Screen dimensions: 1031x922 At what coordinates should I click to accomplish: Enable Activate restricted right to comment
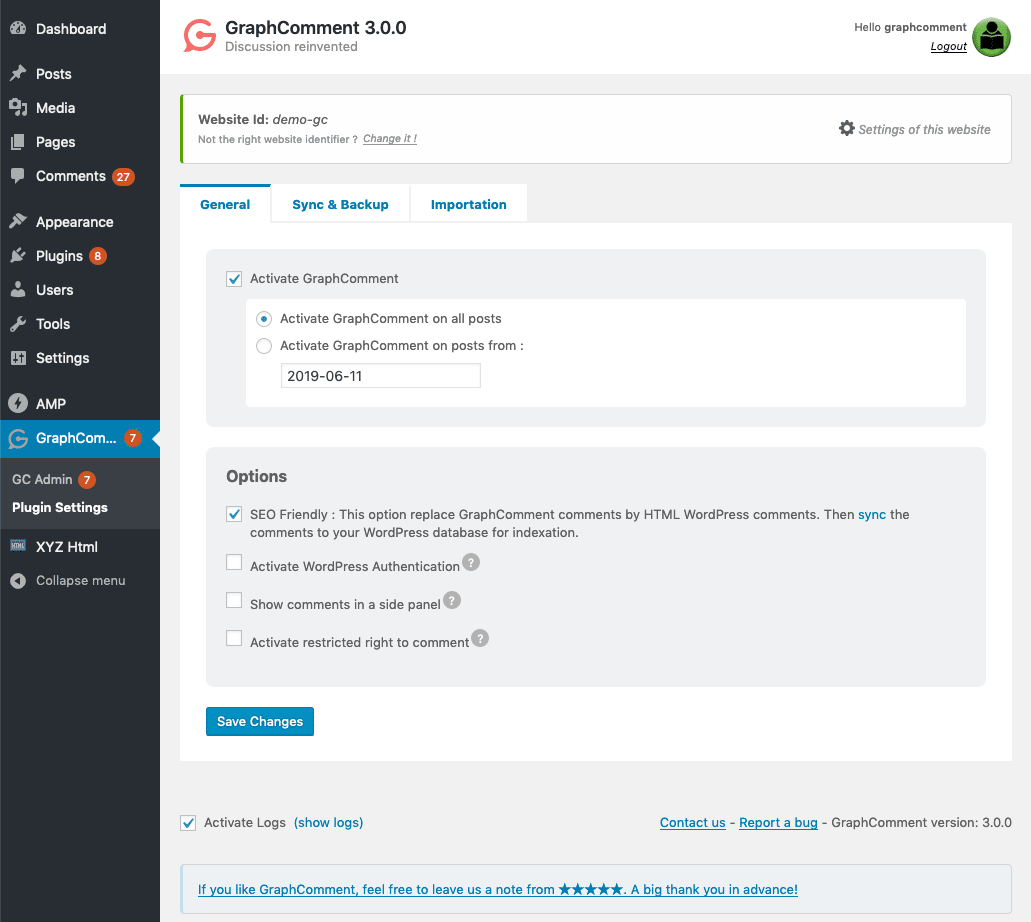click(234, 639)
